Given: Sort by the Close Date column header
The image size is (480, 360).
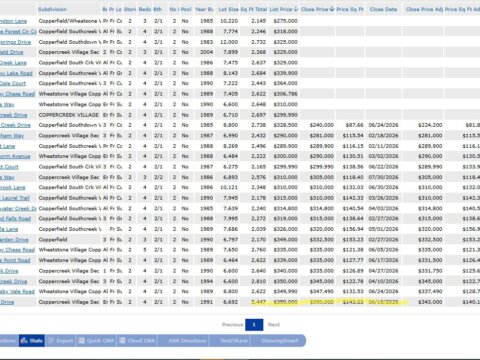Looking at the screenshot, I should tap(383, 9).
